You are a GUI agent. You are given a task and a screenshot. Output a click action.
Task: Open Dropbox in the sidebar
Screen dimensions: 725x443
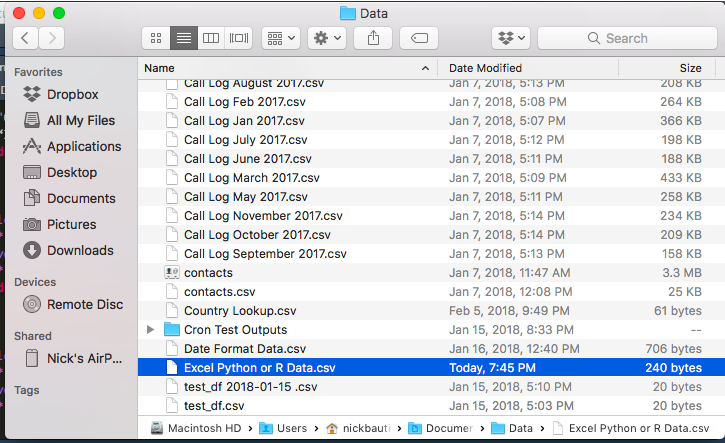pyautogui.click(x=73, y=94)
